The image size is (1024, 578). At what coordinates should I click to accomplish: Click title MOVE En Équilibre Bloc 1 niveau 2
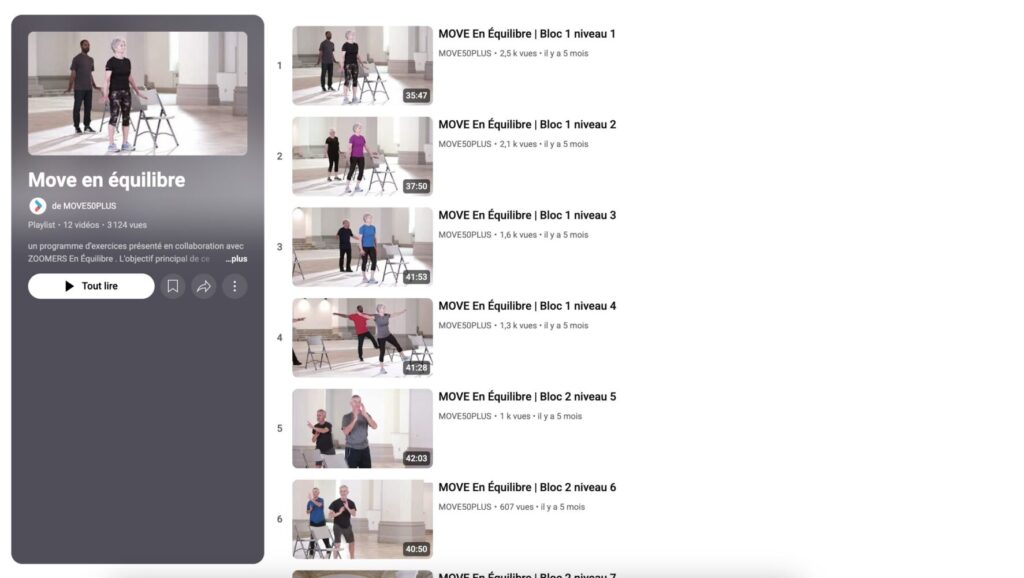tap(527, 125)
